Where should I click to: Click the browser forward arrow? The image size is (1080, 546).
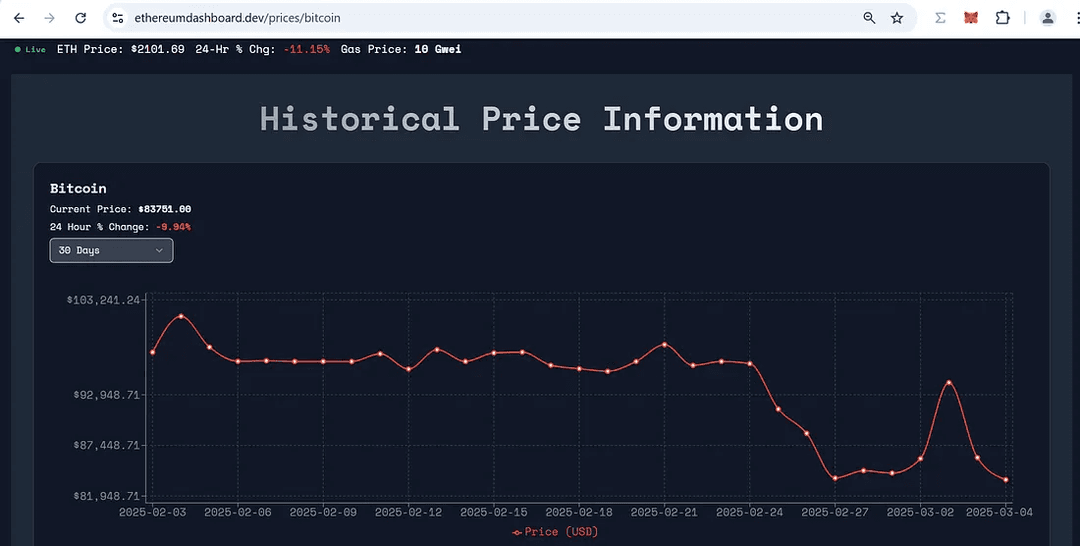pos(50,18)
